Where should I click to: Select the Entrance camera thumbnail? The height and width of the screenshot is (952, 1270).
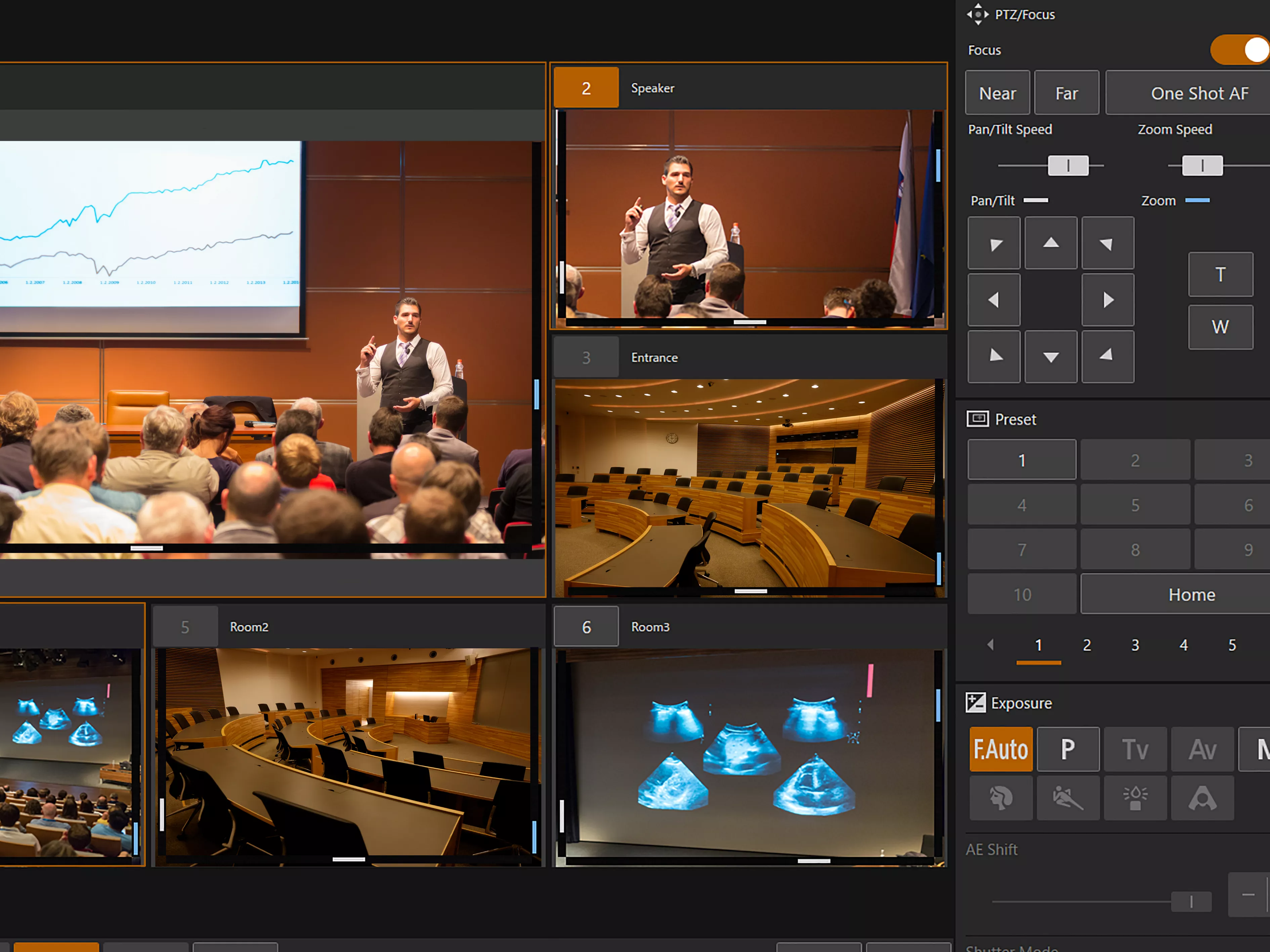749,487
